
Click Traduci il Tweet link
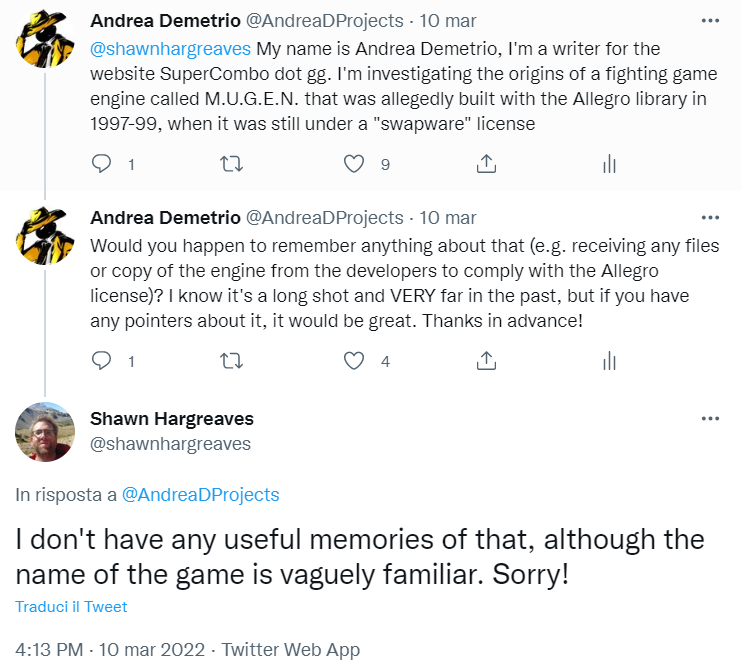(71, 607)
